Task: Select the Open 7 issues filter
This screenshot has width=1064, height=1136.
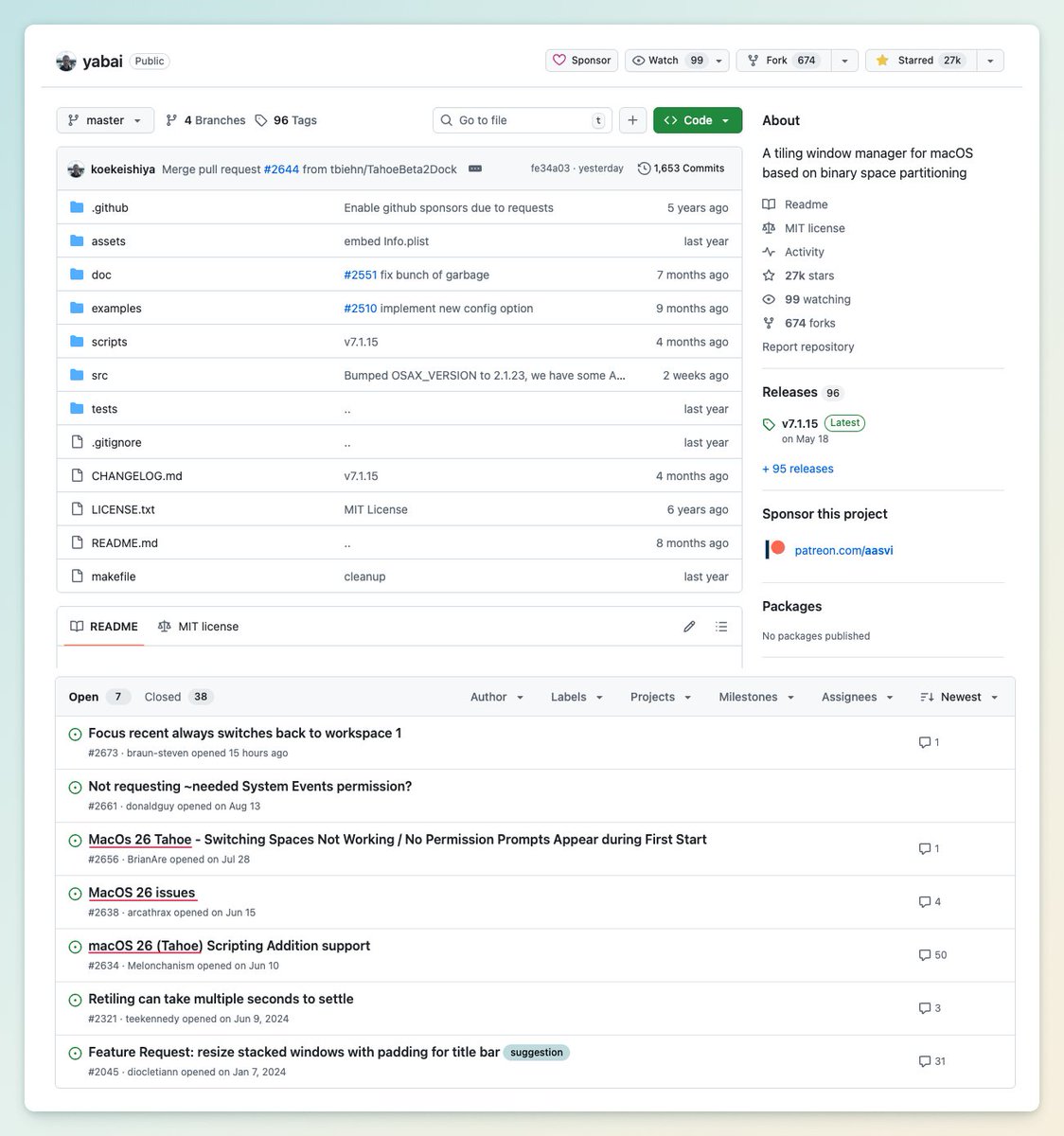Action: tap(98, 697)
